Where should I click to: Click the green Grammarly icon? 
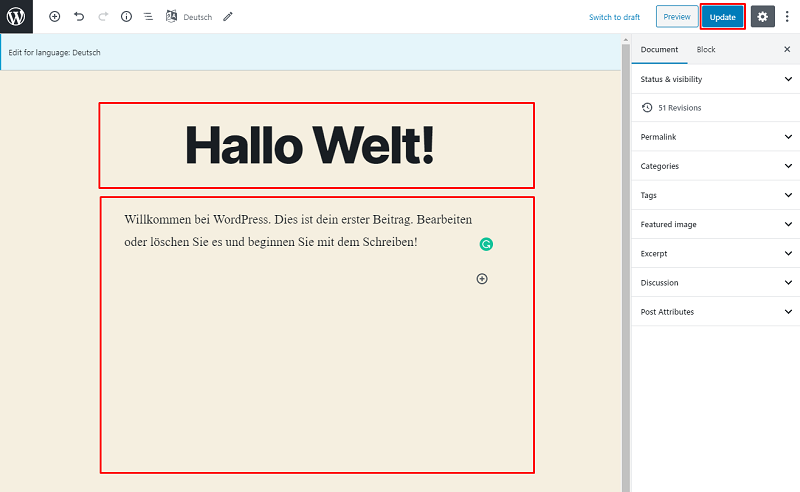(x=486, y=244)
